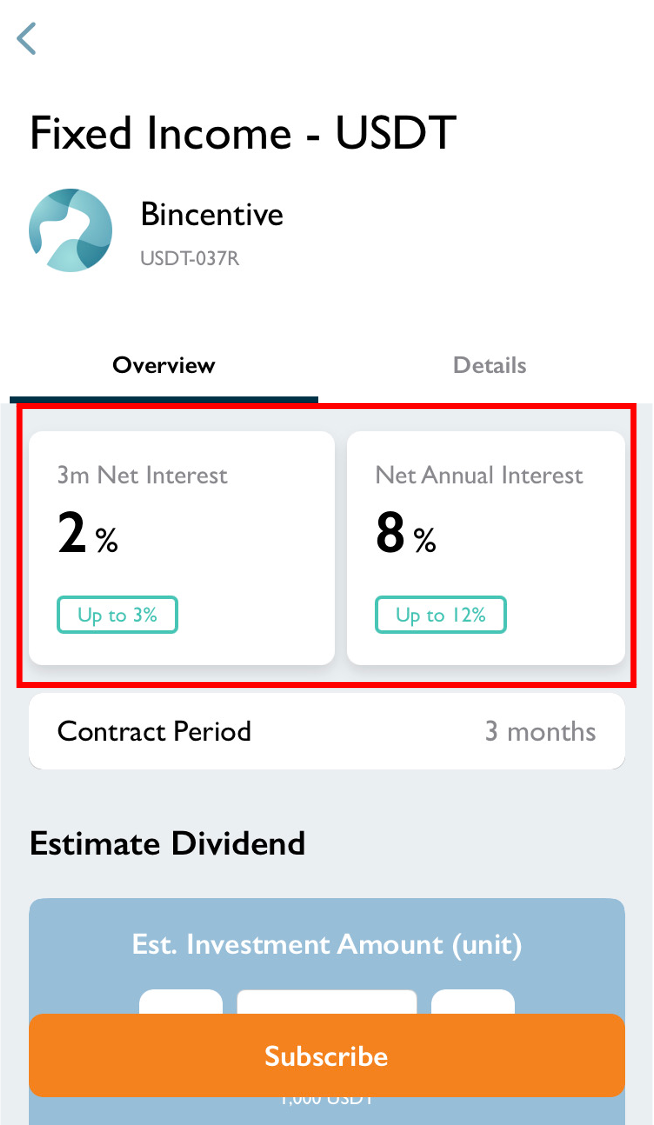
Task: Open the Net Annual Interest card
Action: click(486, 547)
